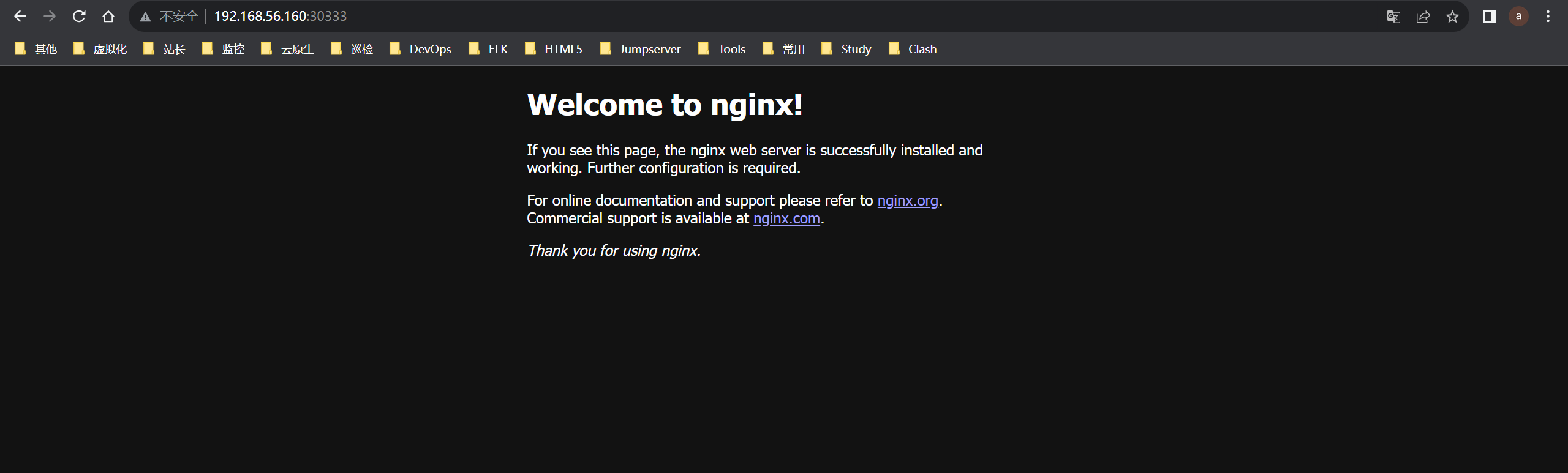Click the address bar URL 192.168.56.160:30333

280,17
